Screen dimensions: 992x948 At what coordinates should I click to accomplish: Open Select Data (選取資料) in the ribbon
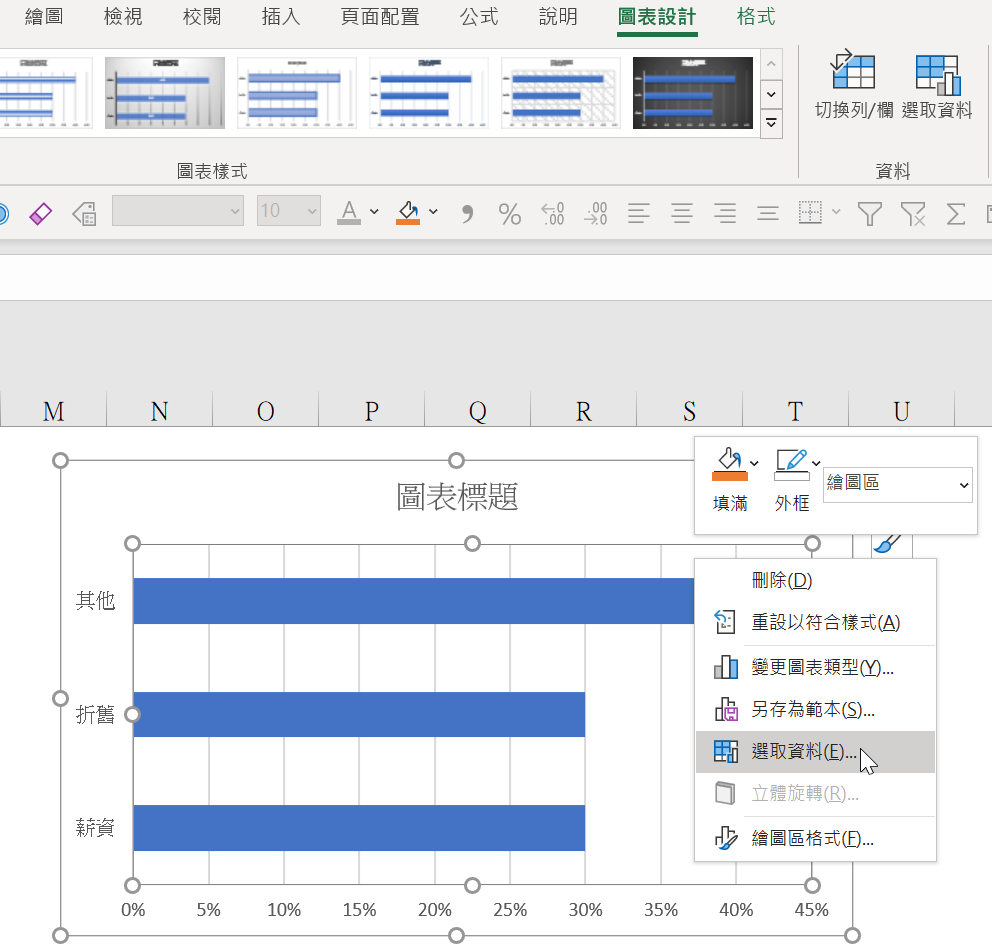937,85
